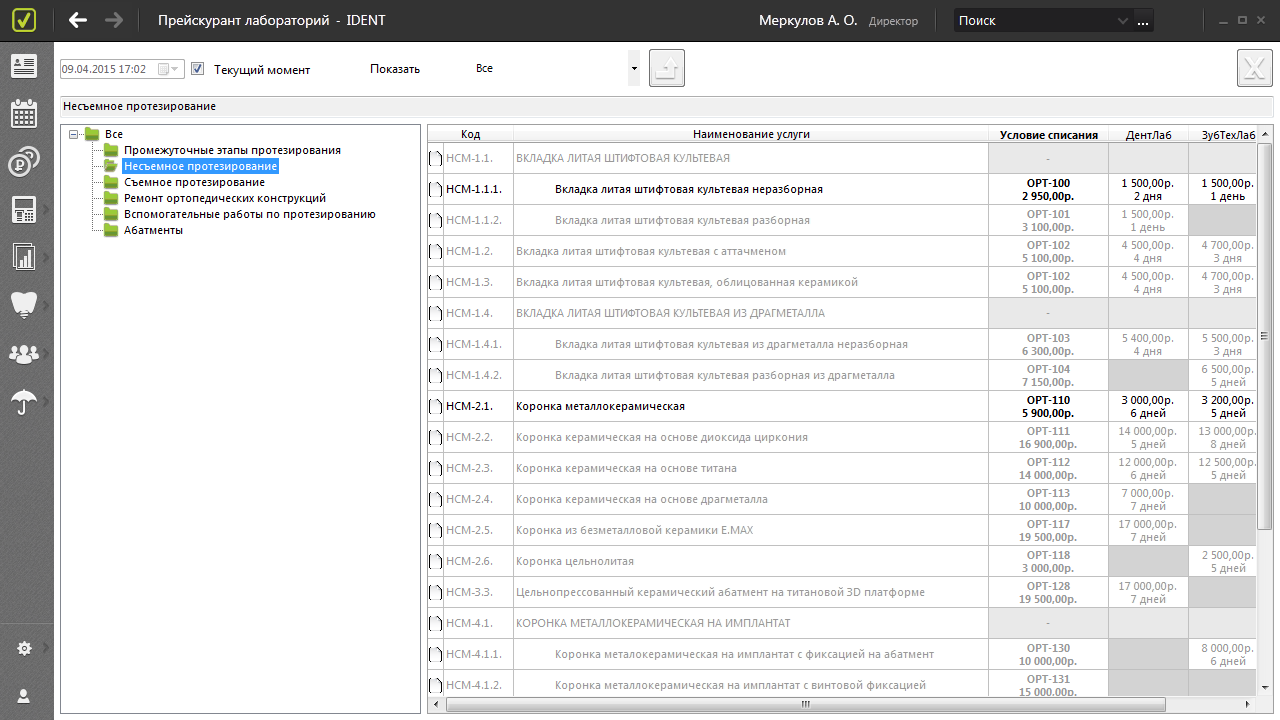Open the search options ellipsis button
The height and width of the screenshot is (720, 1280).
click(x=1144, y=20)
